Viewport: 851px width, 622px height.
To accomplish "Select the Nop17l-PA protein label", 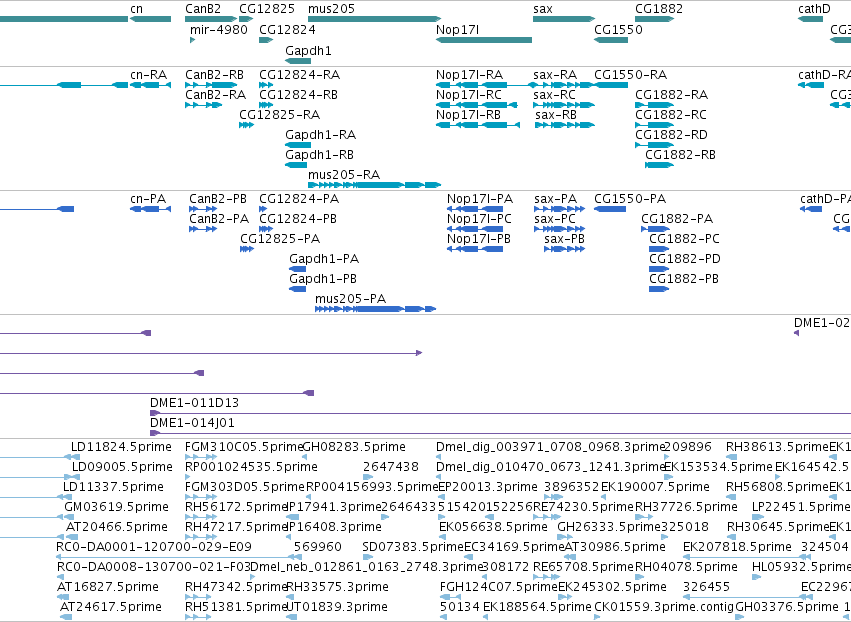I will (x=480, y=199).
